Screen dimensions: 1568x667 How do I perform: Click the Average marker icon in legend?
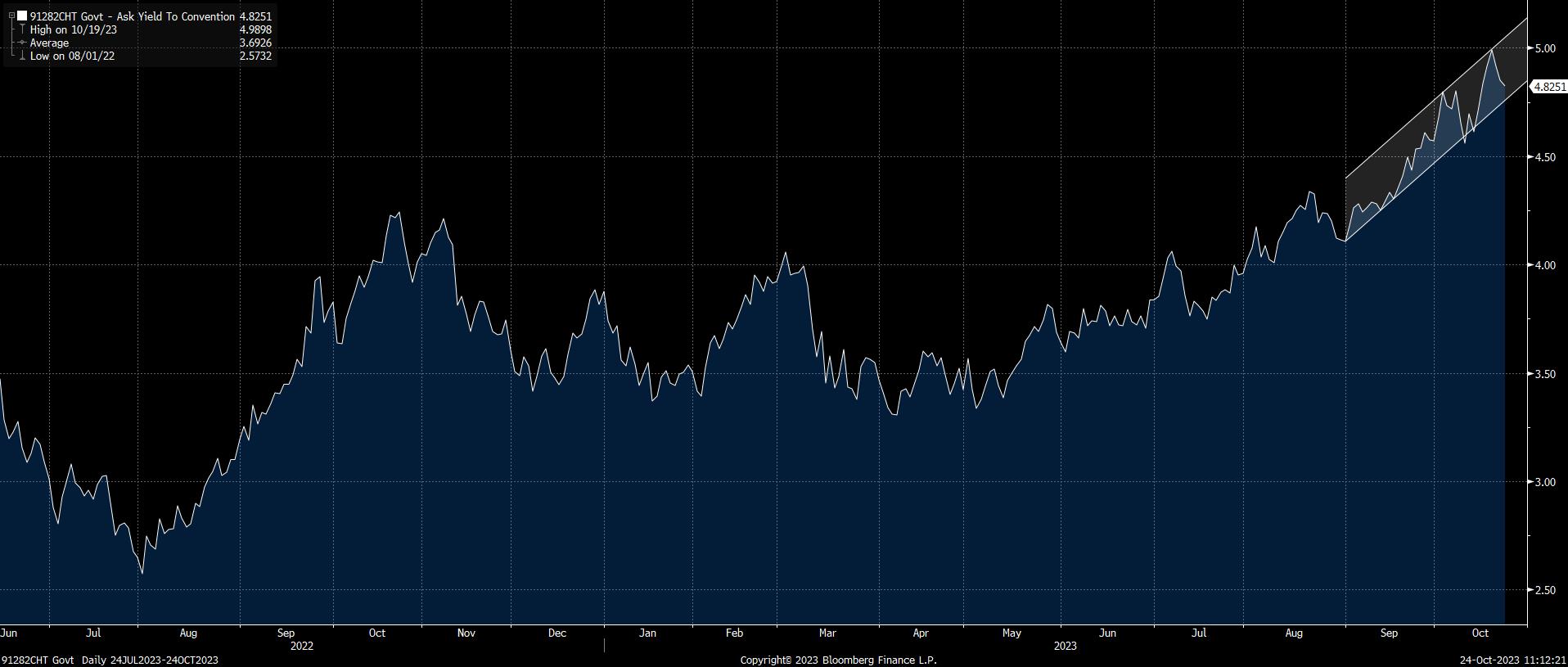pos(22,43)
